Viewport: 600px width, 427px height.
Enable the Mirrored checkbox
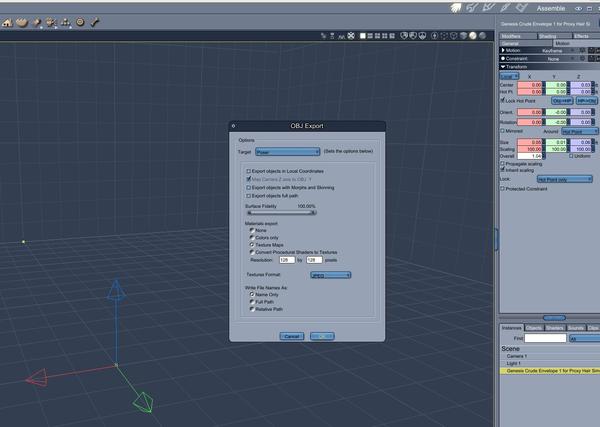coord(503,131)
